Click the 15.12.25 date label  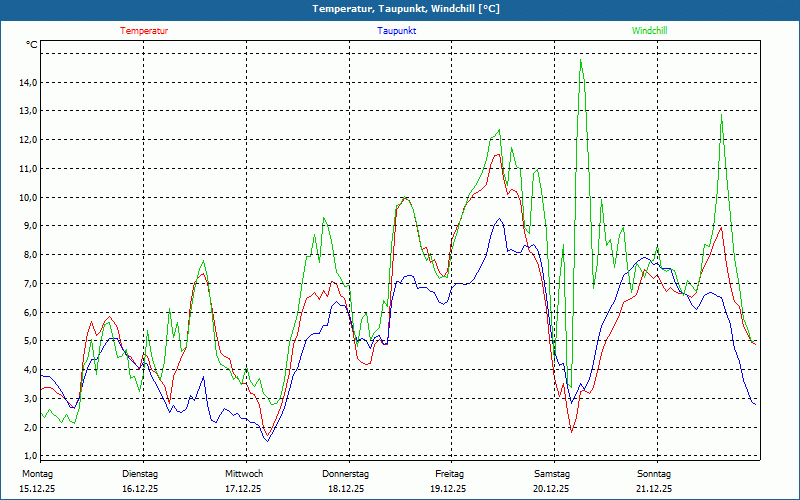click(39, 489)
